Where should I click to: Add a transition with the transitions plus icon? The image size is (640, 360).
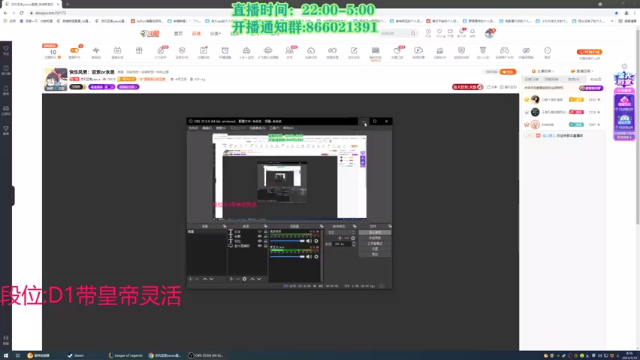(x=340, y=238)
